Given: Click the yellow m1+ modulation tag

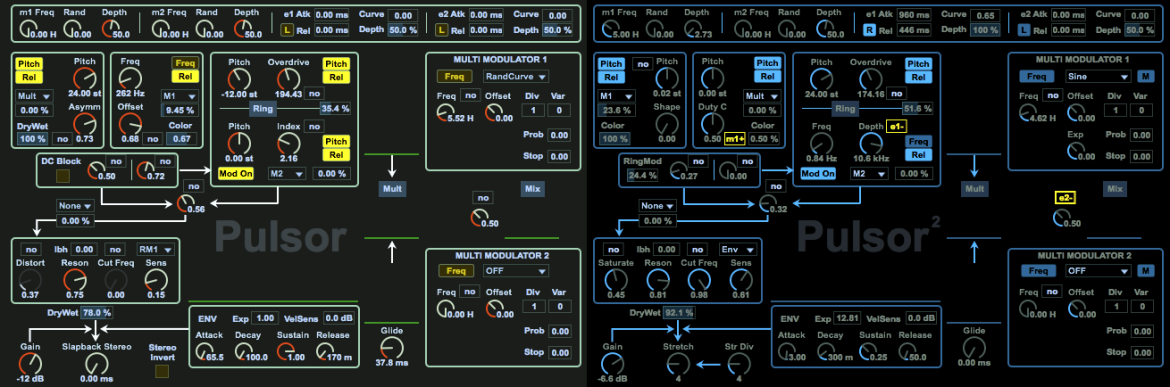Looking at the screenshot, I should coord(735,139).
